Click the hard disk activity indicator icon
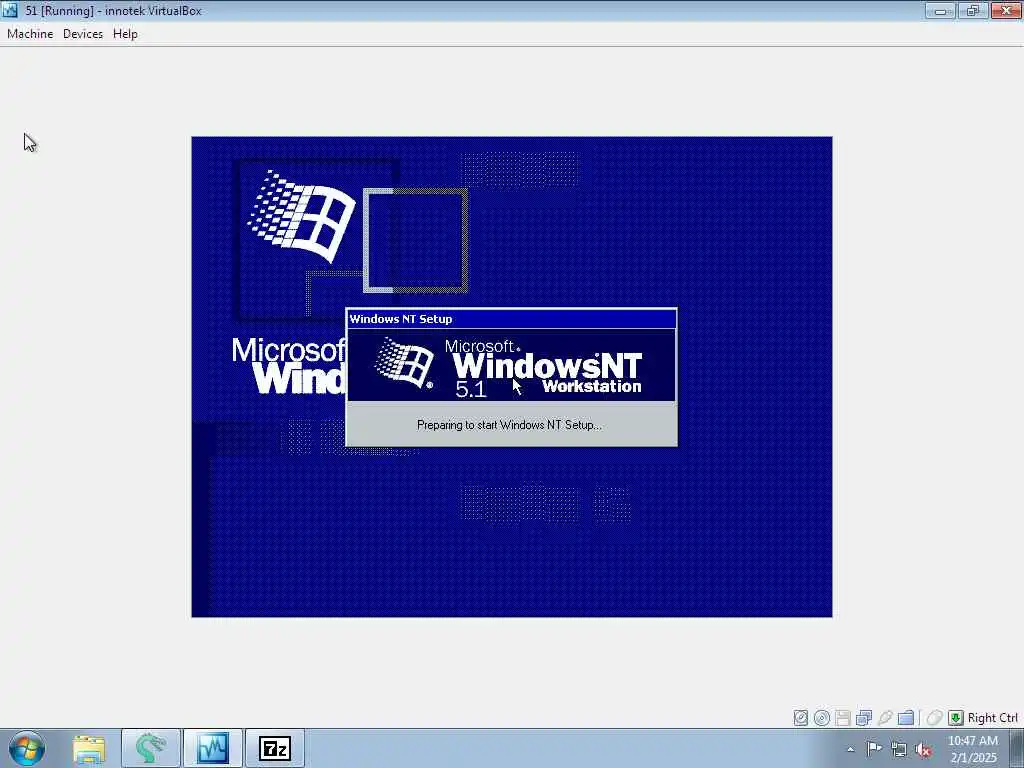1024x768 pixels. [x=801, y=718]
